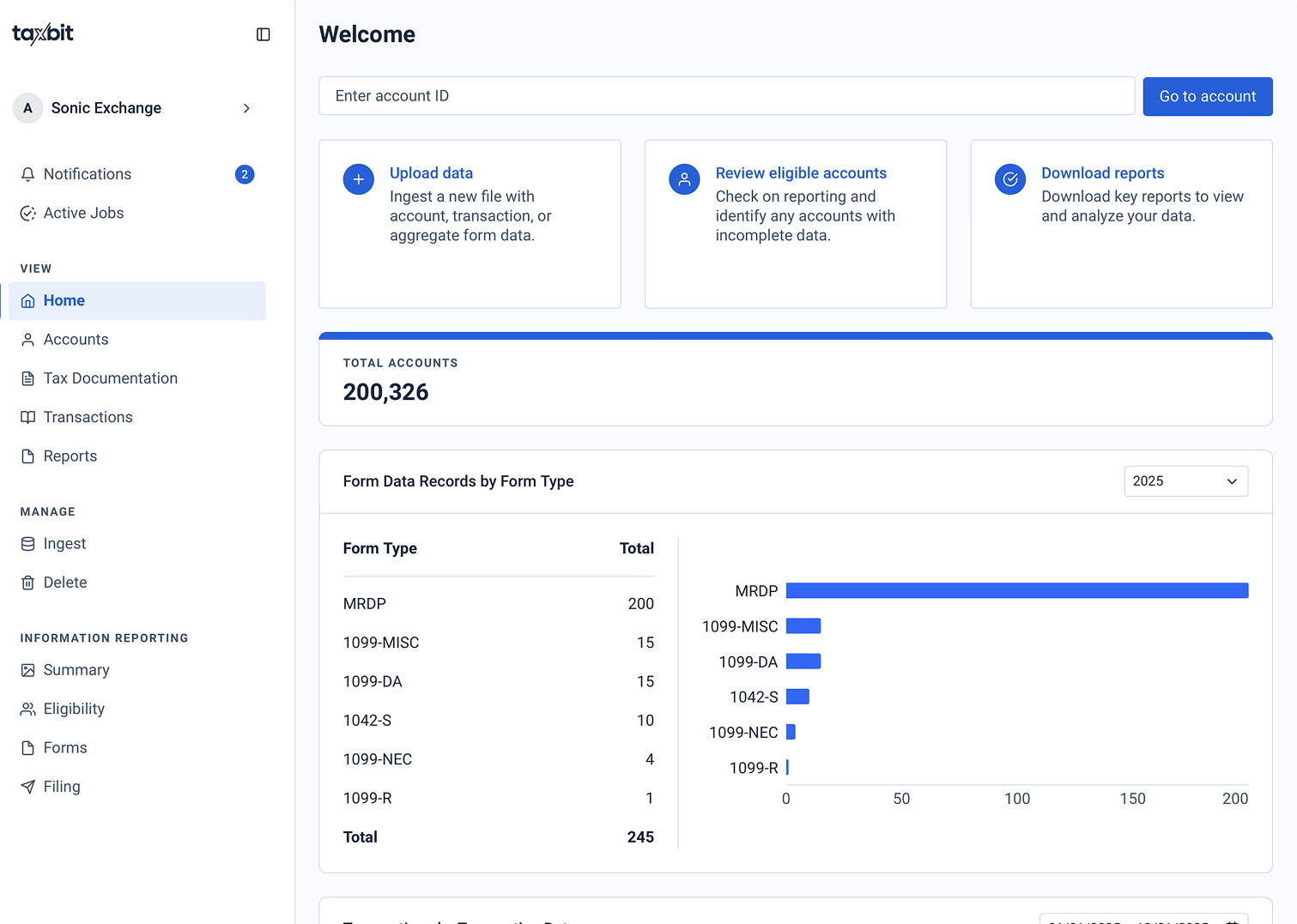Screen dimensions: 1297x924
Task: Click the Transactions book icon
Action: [27, 417]
